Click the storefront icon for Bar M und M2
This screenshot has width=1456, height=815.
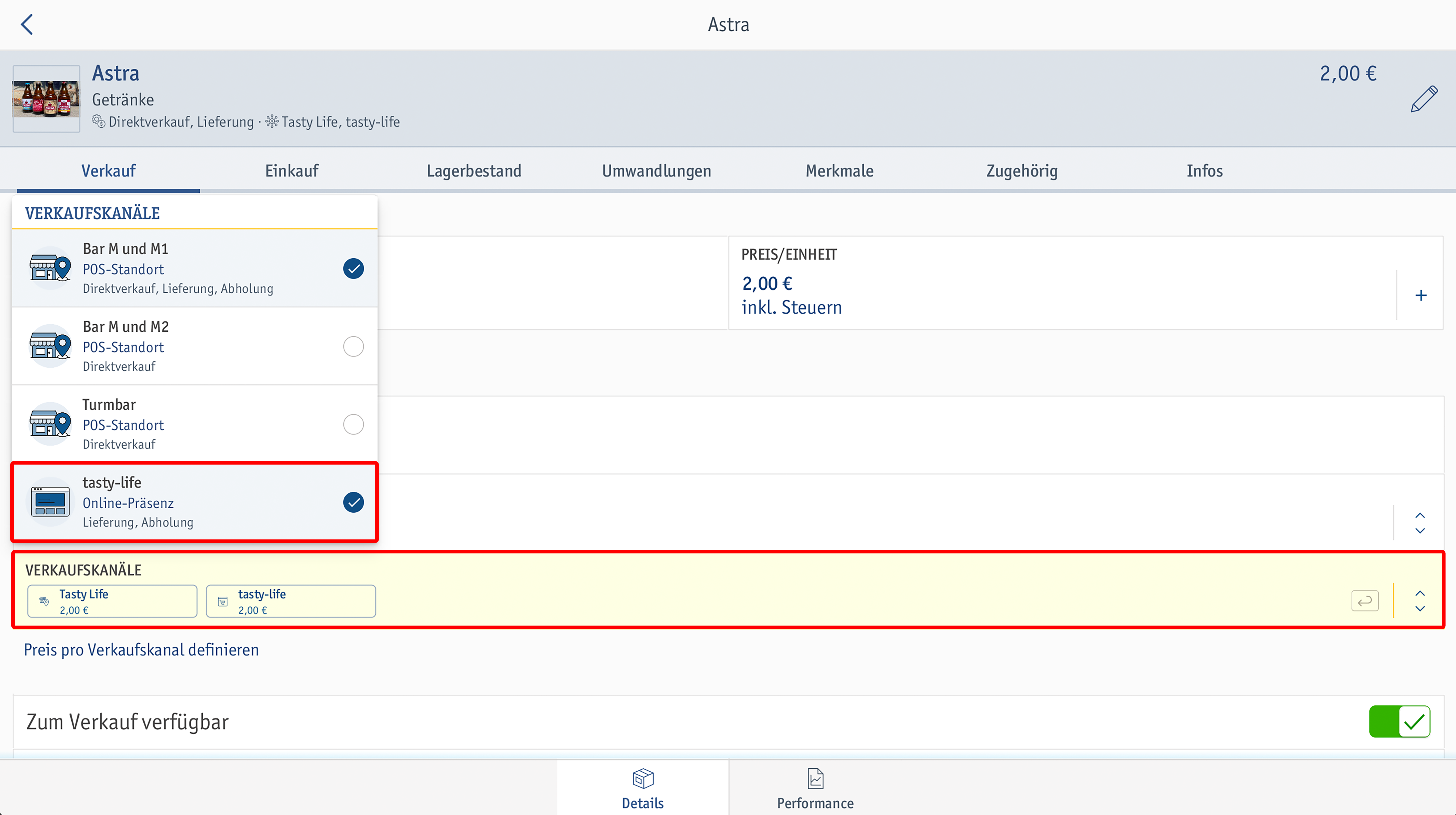tap(50, 346)
